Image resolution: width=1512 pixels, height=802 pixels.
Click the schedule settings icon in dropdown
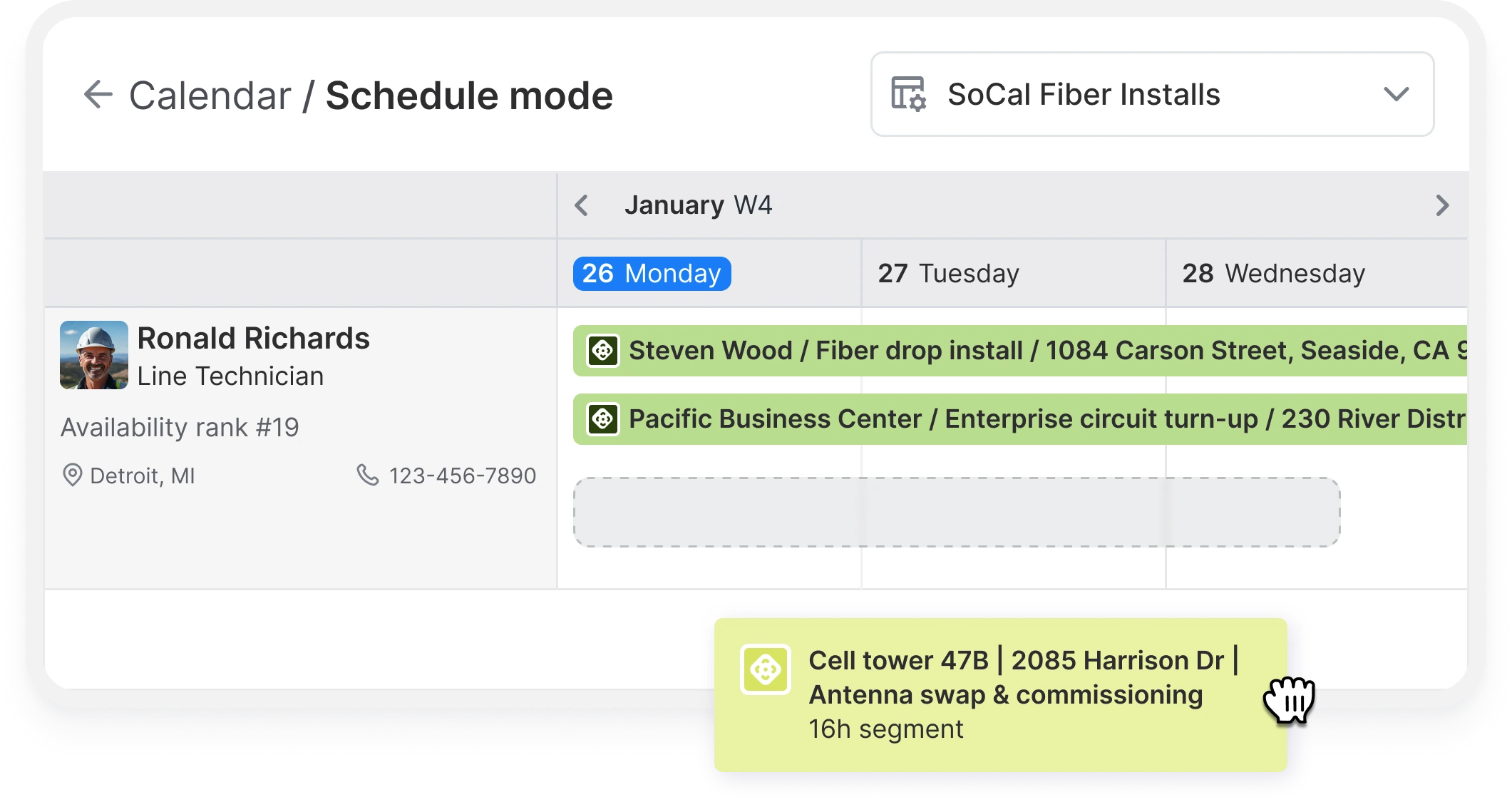(908, 94)
